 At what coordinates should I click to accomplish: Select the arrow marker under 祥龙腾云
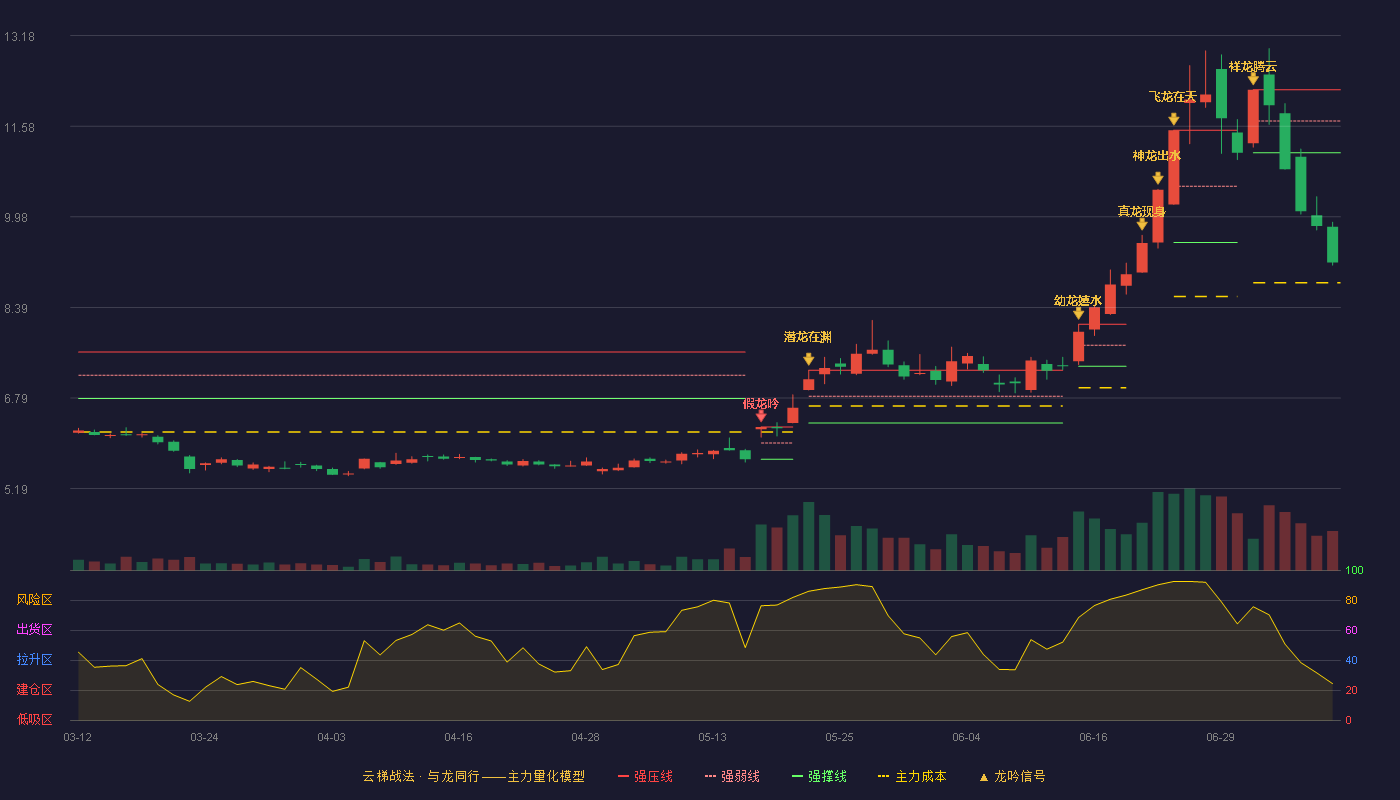coord(1253,78)
